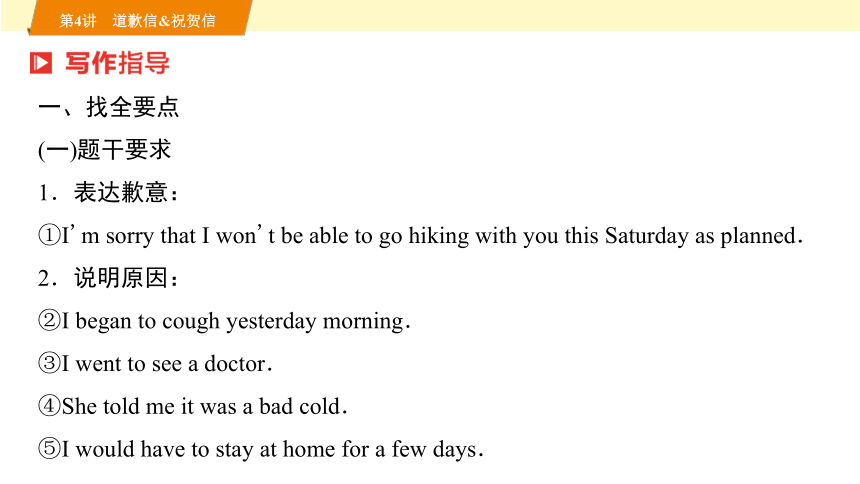Click the circled number ③ marker
This screenshot has height=484, width=860.
(49, 363)
